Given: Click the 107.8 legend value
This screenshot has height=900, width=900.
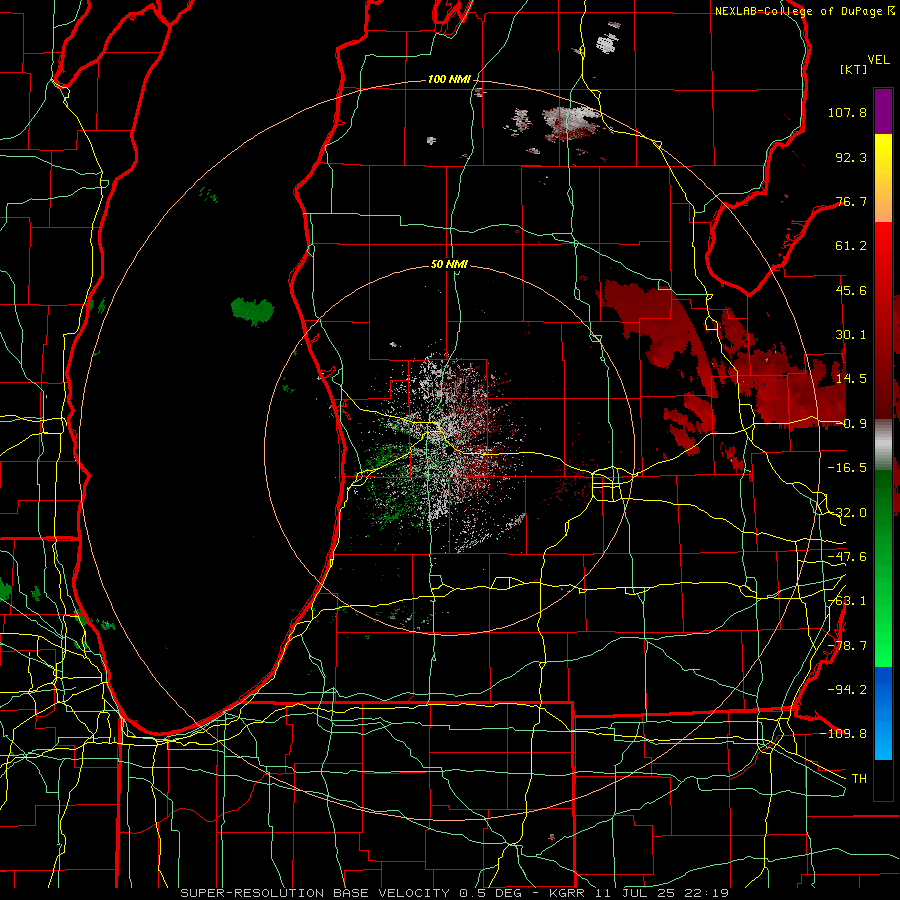Looking at the screenshot, I should tap(847, 112).
